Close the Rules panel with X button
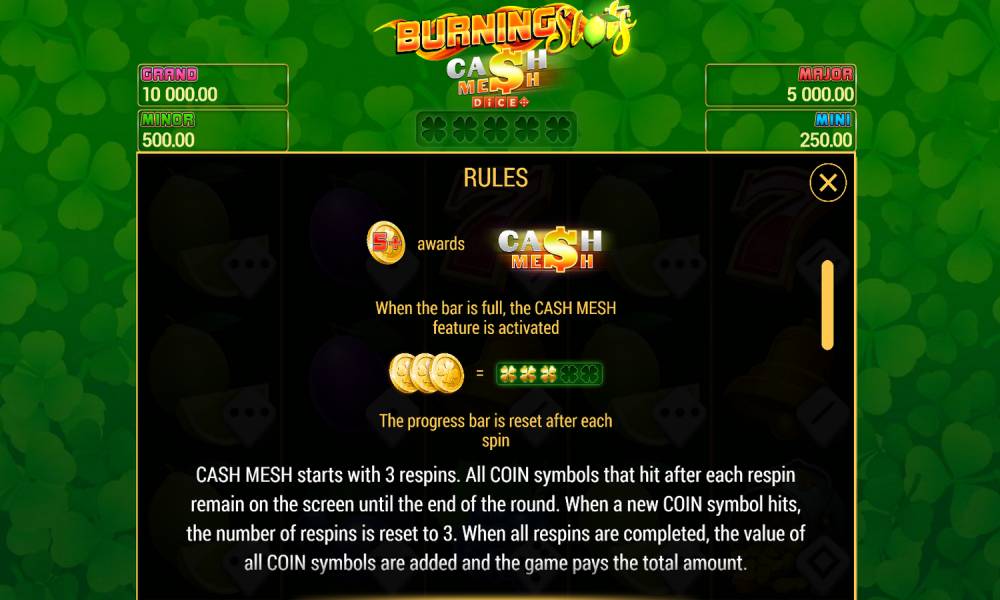This screenshot has height=600, width=1000. coord(828,183)
